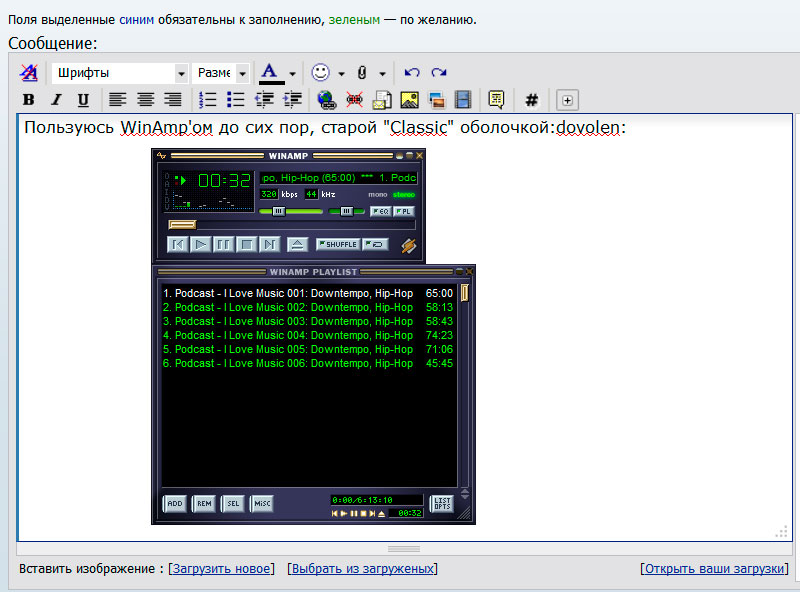Screen dimensions: 800x592
Task: Insert an image with the picture icon
Action: (x=410, y=100)
